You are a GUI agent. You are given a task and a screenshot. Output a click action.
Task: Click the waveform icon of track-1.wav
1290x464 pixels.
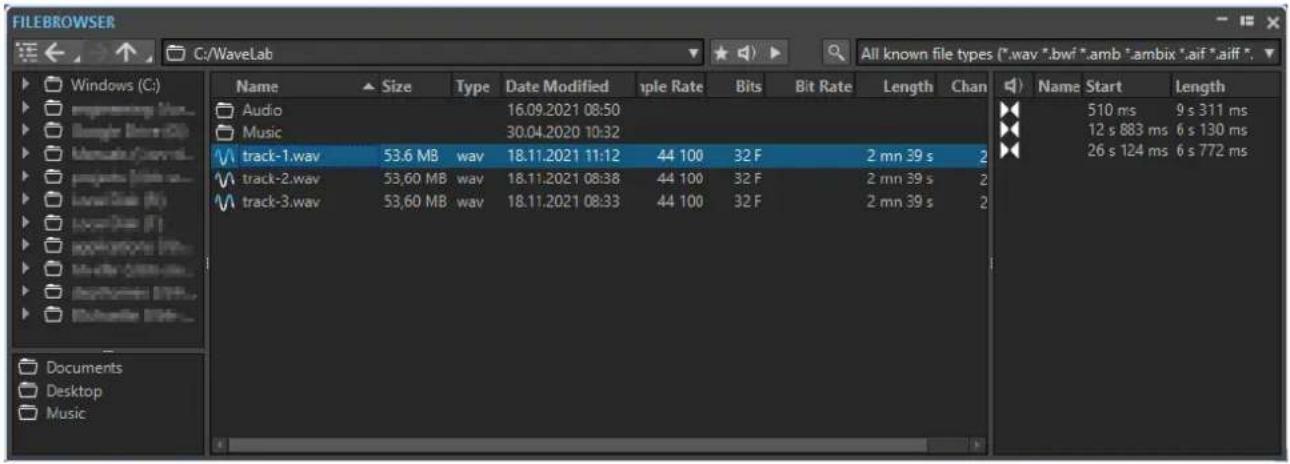[225, 155]
